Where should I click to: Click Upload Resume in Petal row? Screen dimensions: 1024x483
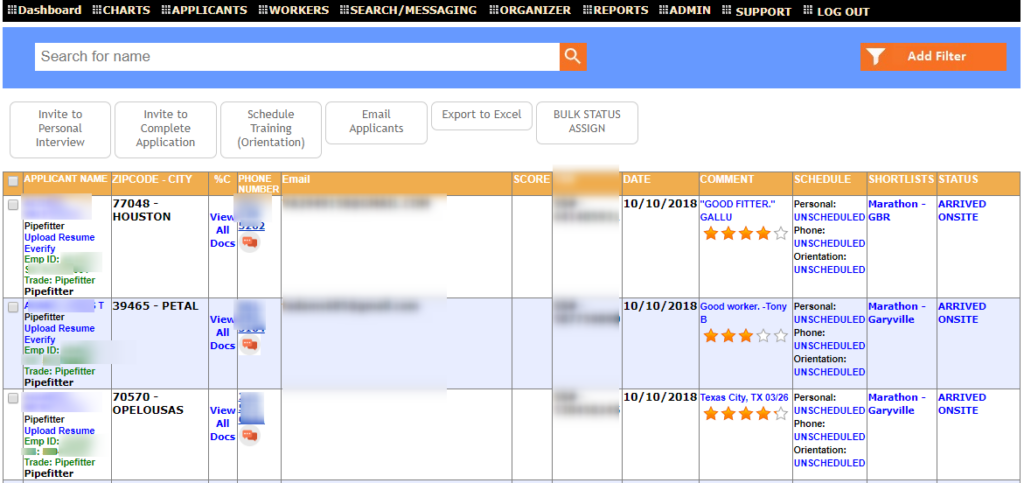coord(59,328)
